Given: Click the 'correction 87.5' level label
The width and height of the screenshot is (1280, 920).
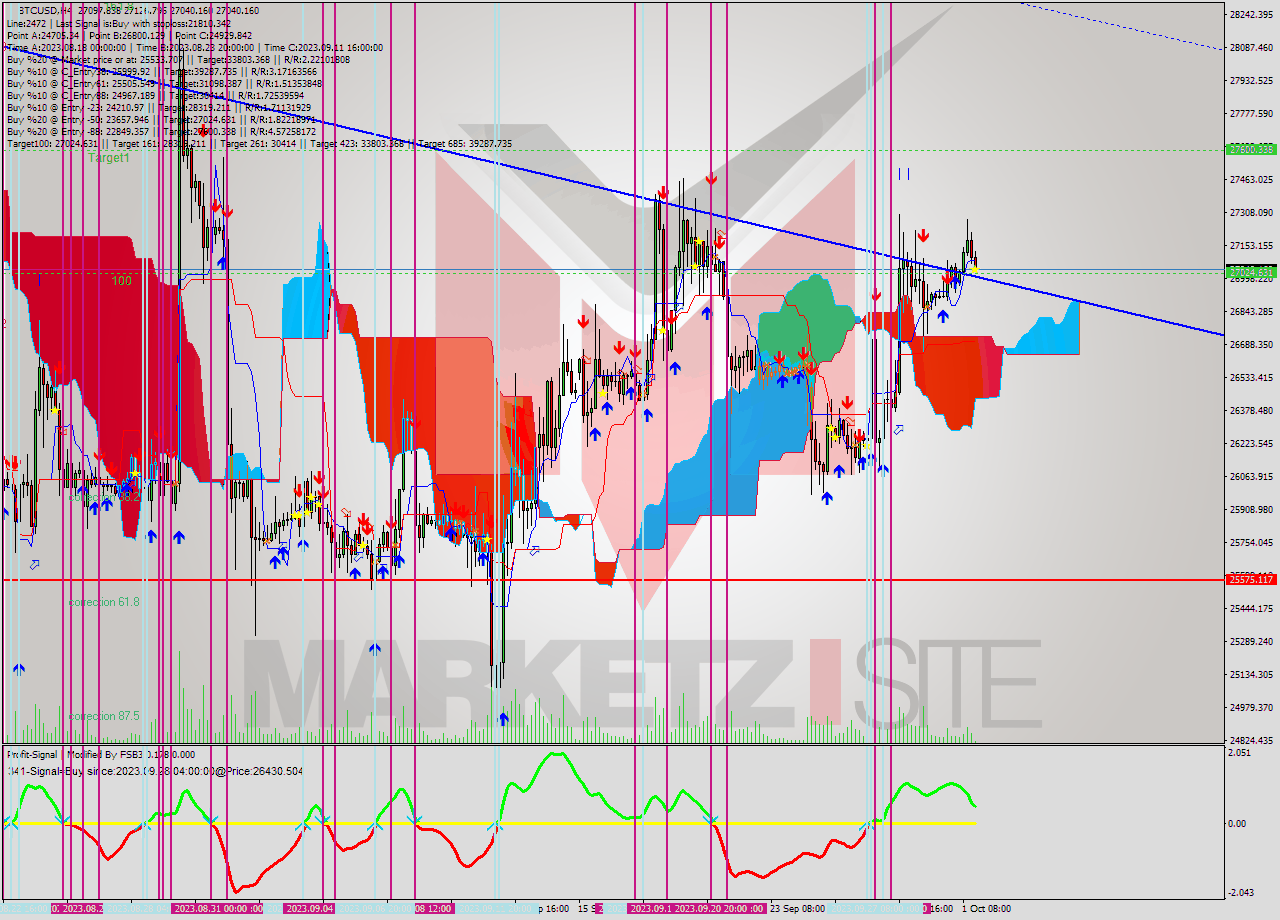Looking at the screenshot, I should tap(104, 716).
